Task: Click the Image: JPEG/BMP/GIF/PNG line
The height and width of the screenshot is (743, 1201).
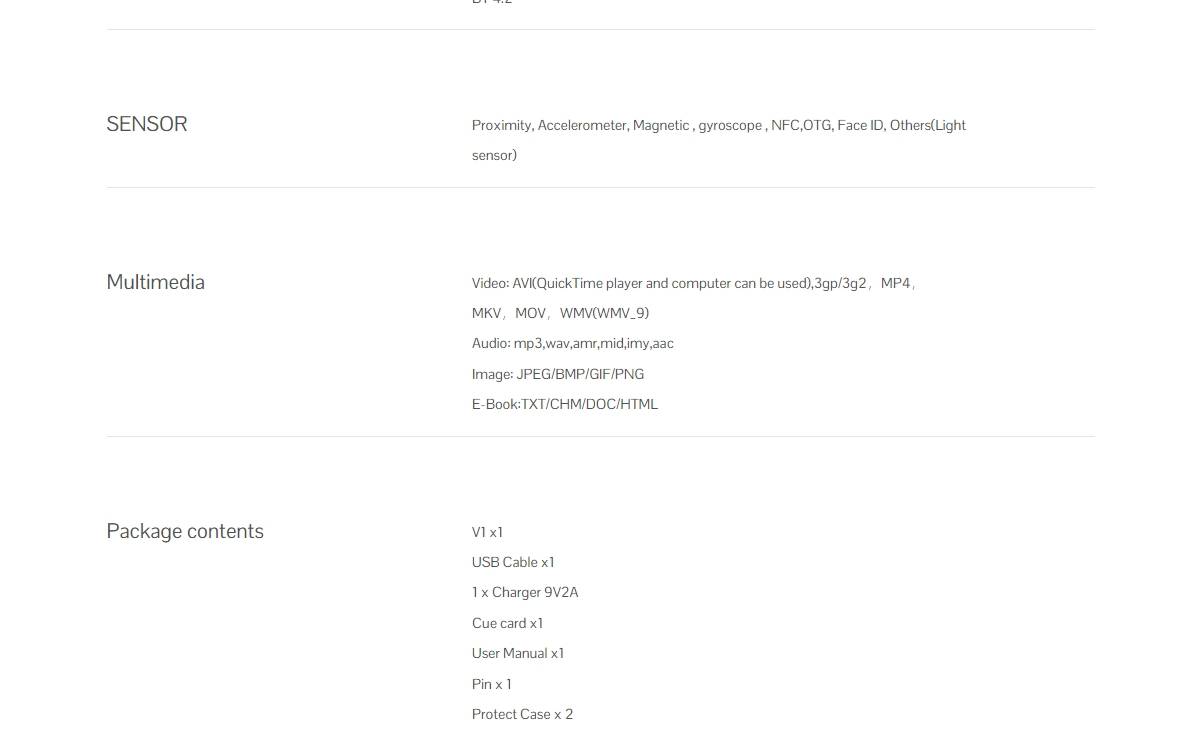Action: [558, 374]
